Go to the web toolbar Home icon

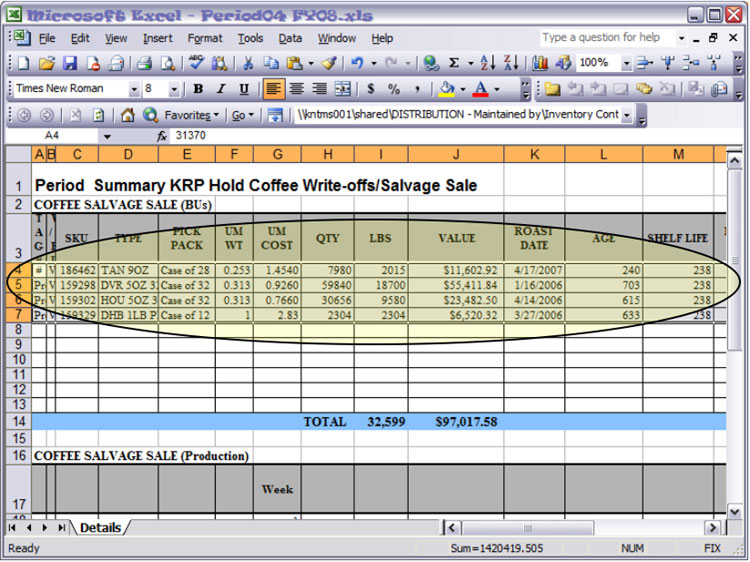[x=127, y=115]
